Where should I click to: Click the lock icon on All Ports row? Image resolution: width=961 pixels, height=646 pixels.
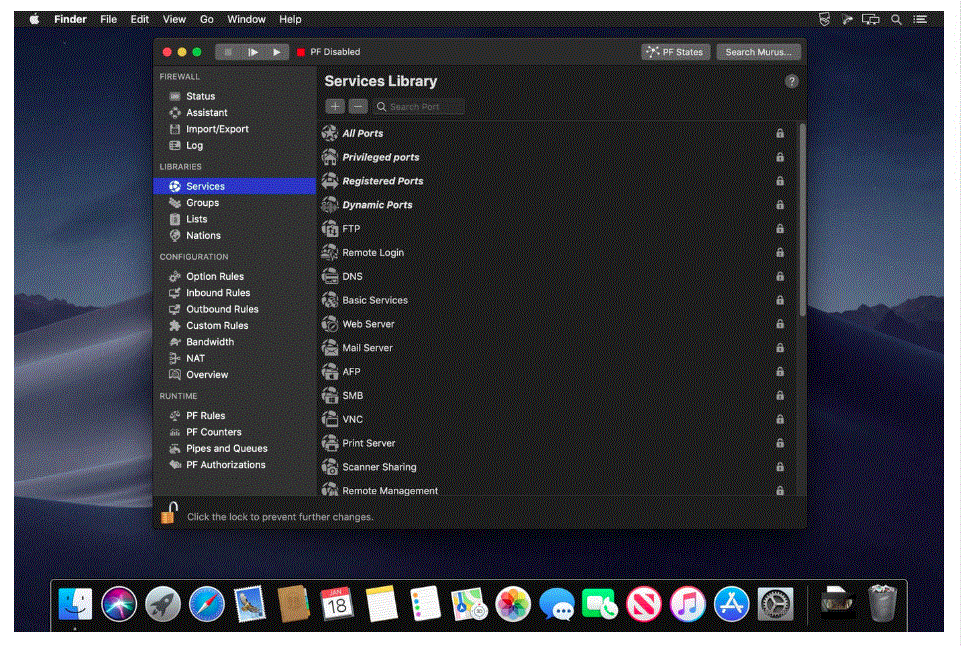[780, 133]
